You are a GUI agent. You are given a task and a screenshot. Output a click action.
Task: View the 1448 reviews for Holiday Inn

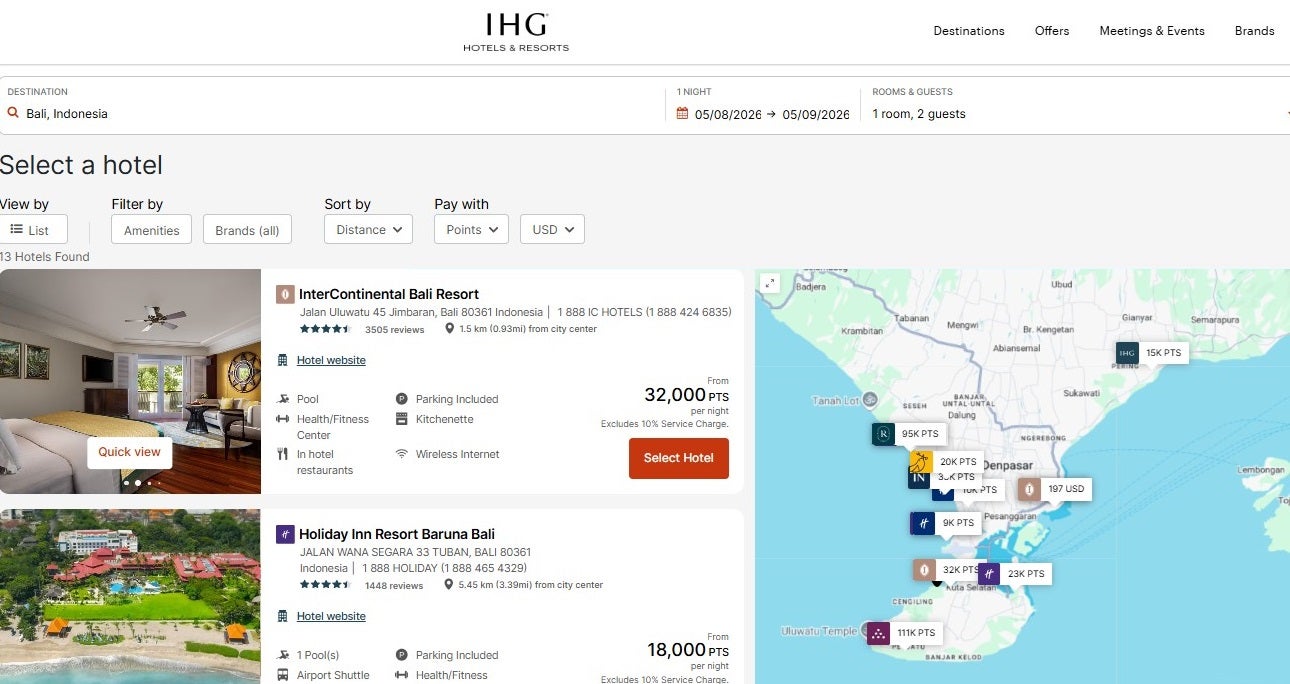point(394,585)
